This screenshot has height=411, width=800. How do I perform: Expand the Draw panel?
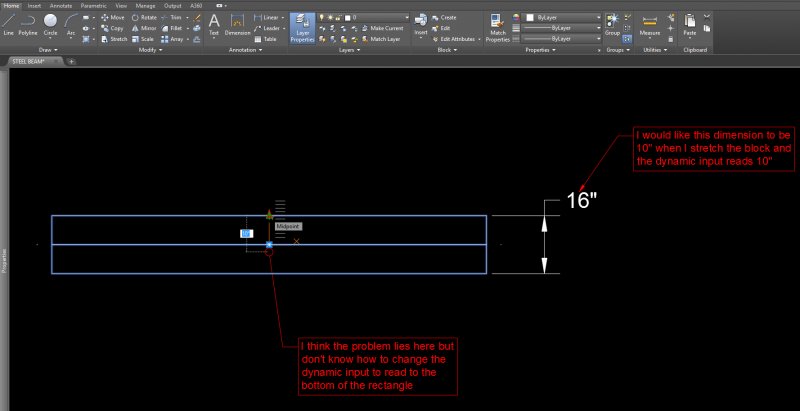click(48, 50)
